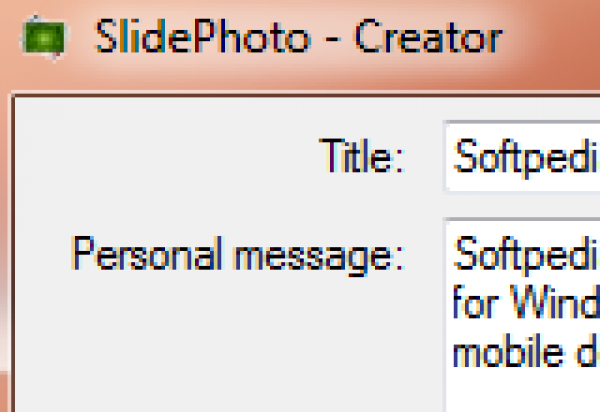Click the green SlidePhoto app icon
The height and width of the screenshot is (412, 600).
pyautogui.click(x=41, y=38)
